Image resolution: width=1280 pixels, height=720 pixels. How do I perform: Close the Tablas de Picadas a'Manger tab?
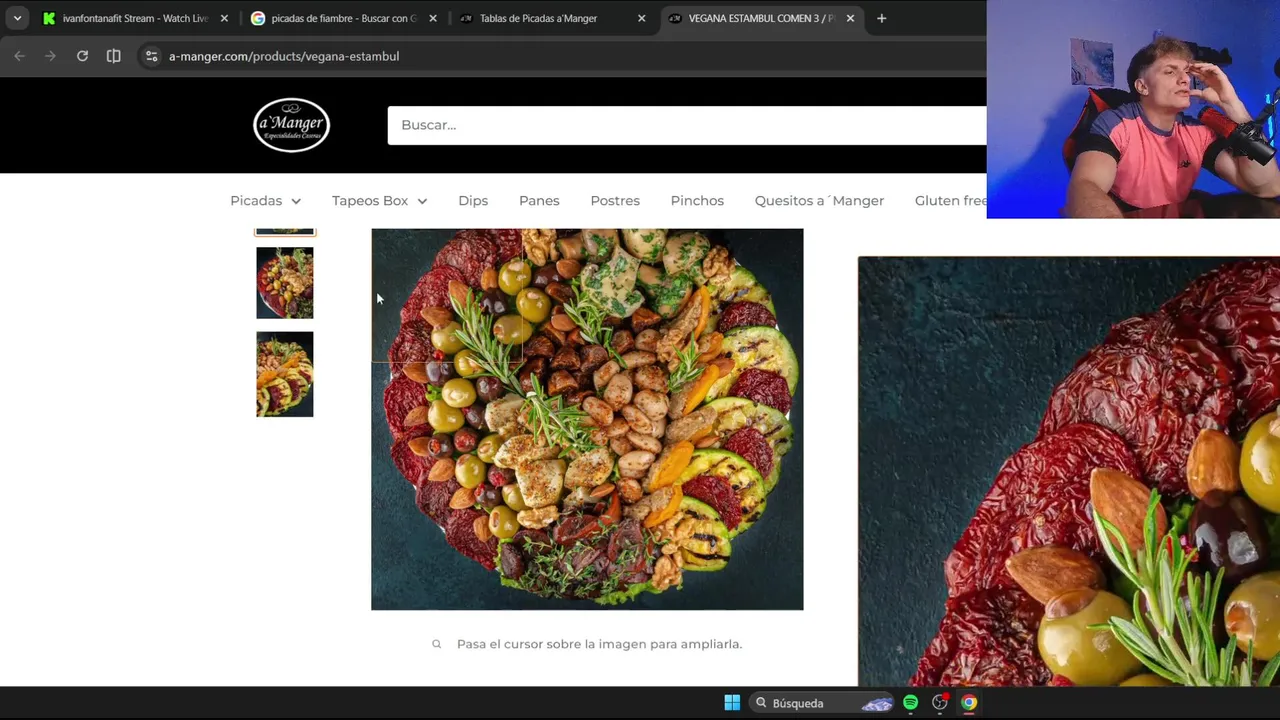pos(641,18)
